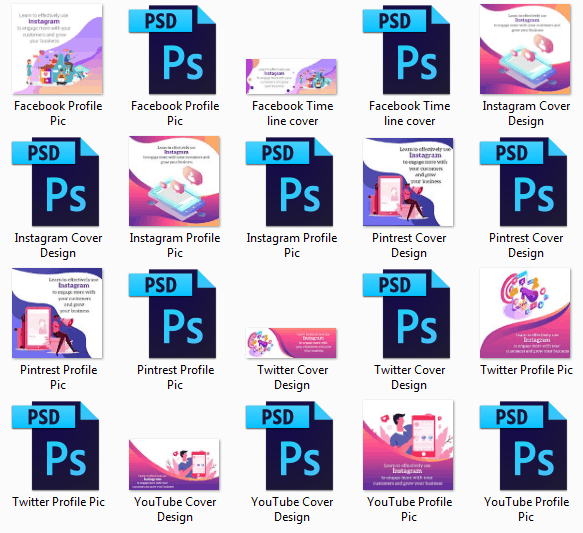This screenshot has height=533, width=583.
Task: Click the YouTube Profile Pic image thumbnail
Action: (408, 445)
